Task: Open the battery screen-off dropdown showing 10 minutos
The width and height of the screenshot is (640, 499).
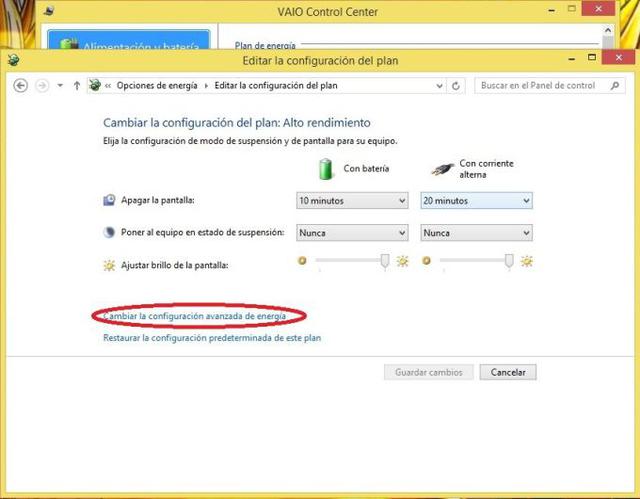Action: click(352, 201)
